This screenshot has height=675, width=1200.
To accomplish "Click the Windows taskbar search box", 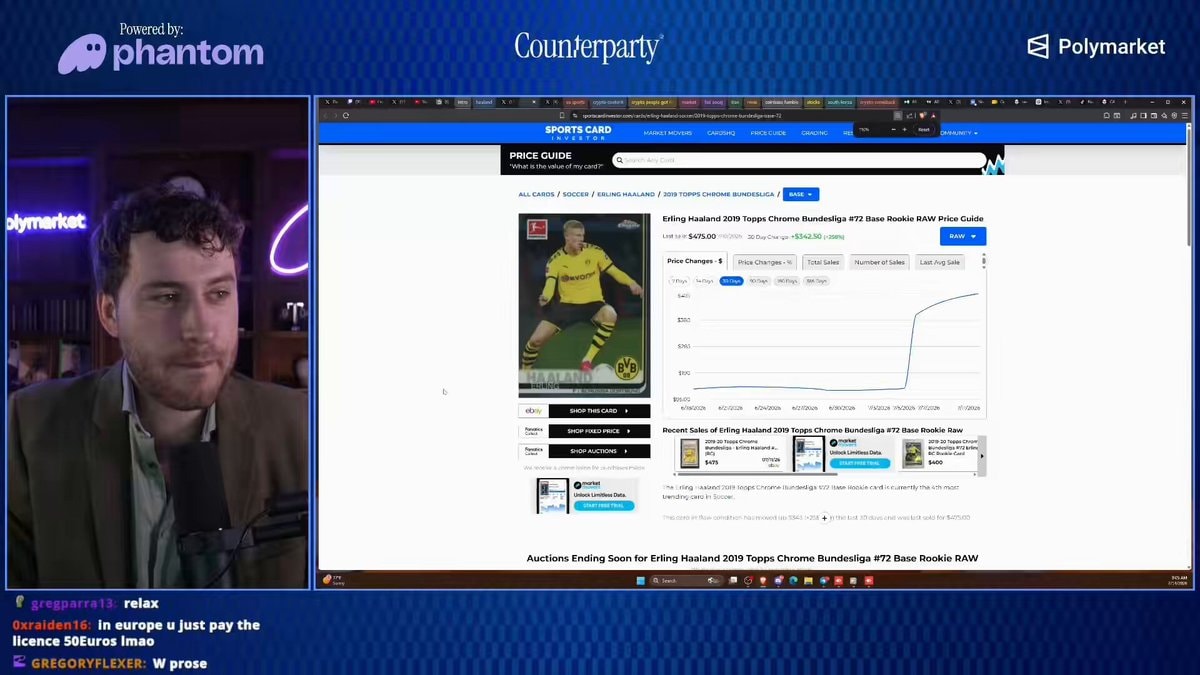I will click(x=688, y=580).
